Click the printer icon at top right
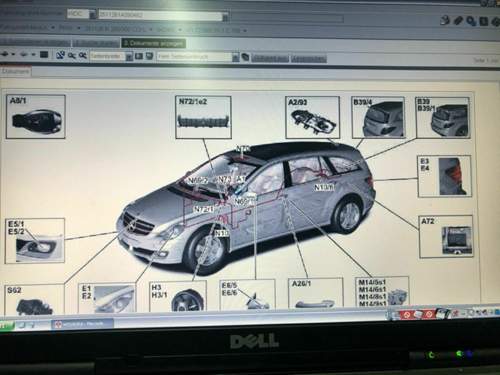This screenshot has width=500, height=375. pos(445,20)
